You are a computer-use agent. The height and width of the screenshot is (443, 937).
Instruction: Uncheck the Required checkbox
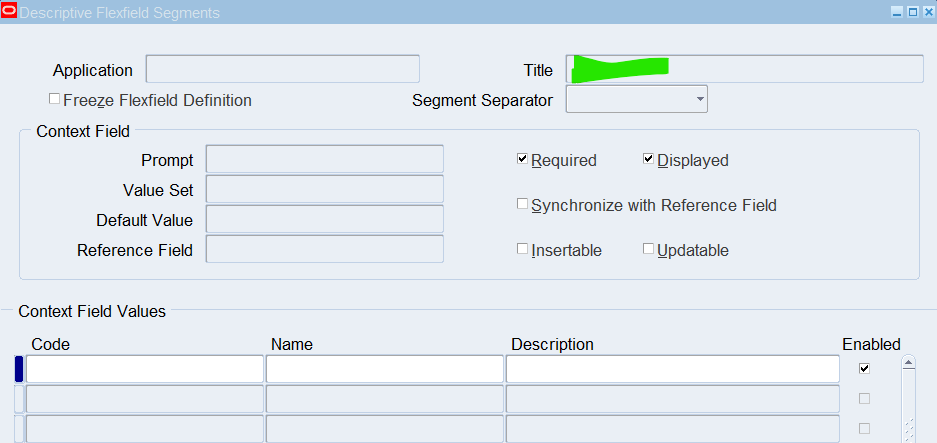(522, 159)
